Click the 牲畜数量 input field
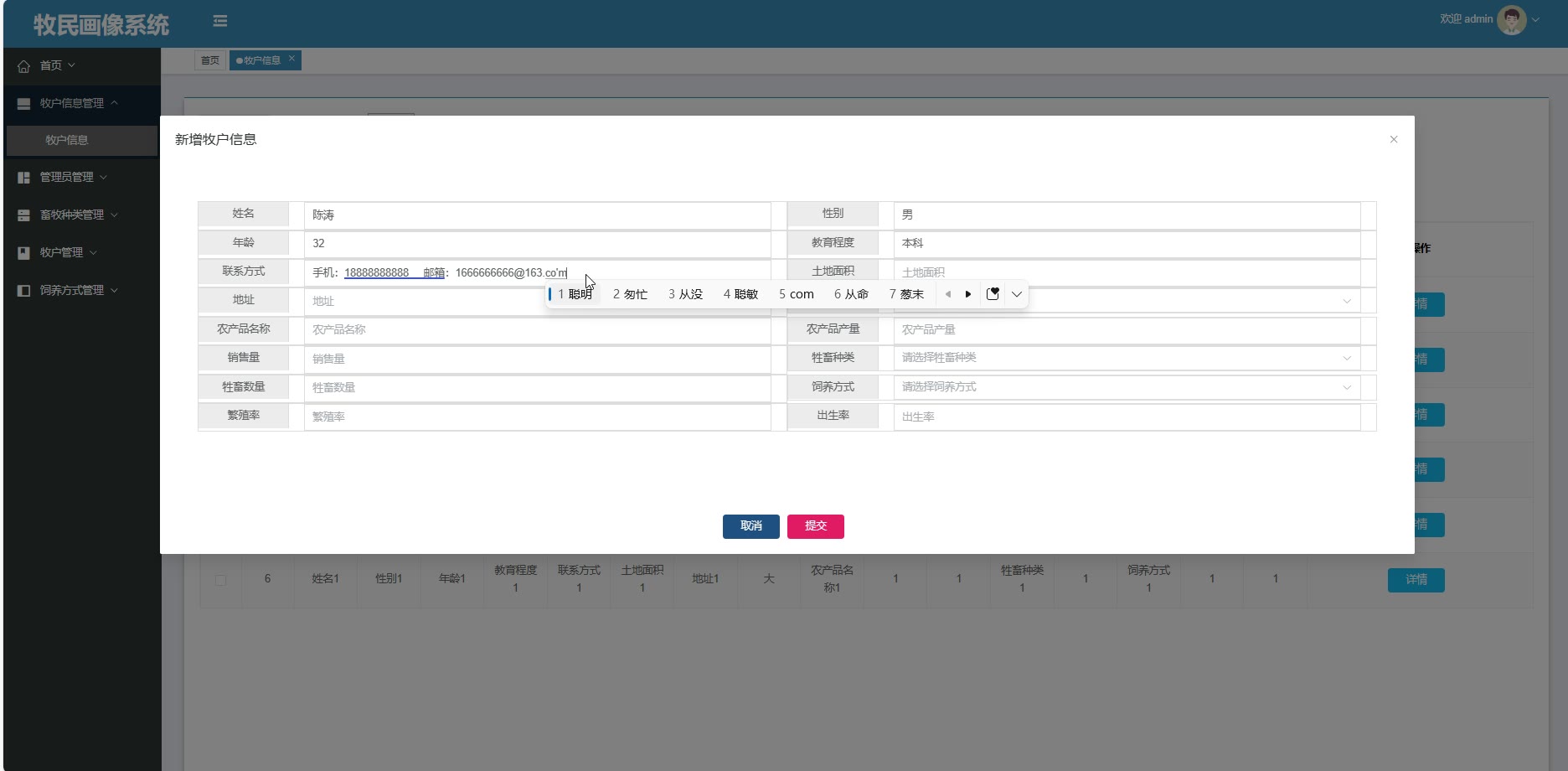Screen dimensions: 1568x771 pyautogui.click(x=537, y=388)
